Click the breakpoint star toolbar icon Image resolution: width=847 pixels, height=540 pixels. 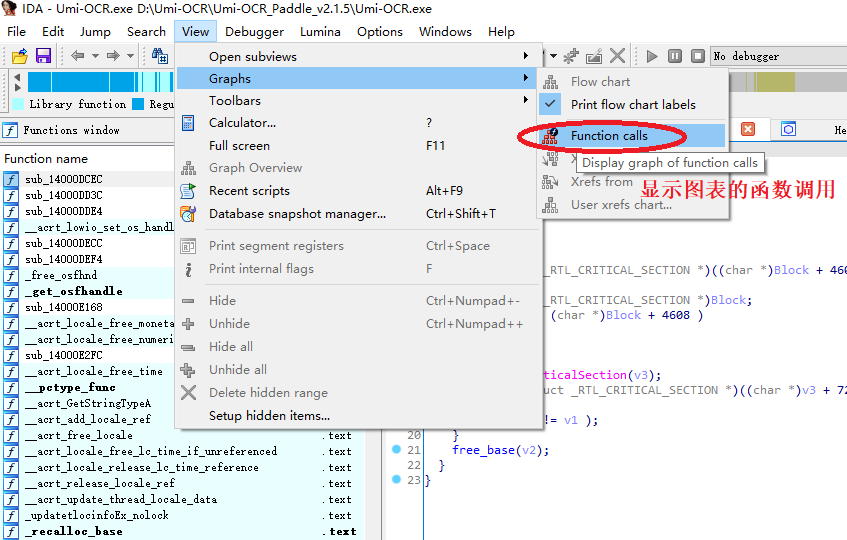click(571, 56)
